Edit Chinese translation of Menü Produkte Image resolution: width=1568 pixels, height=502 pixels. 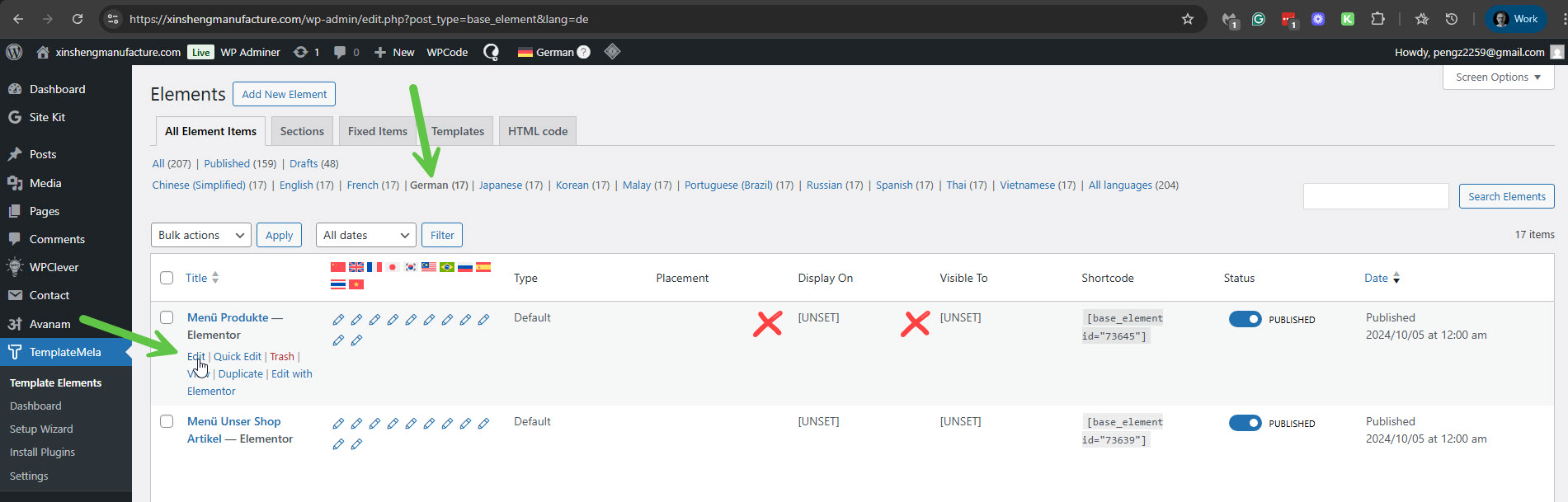coord(338,320)
